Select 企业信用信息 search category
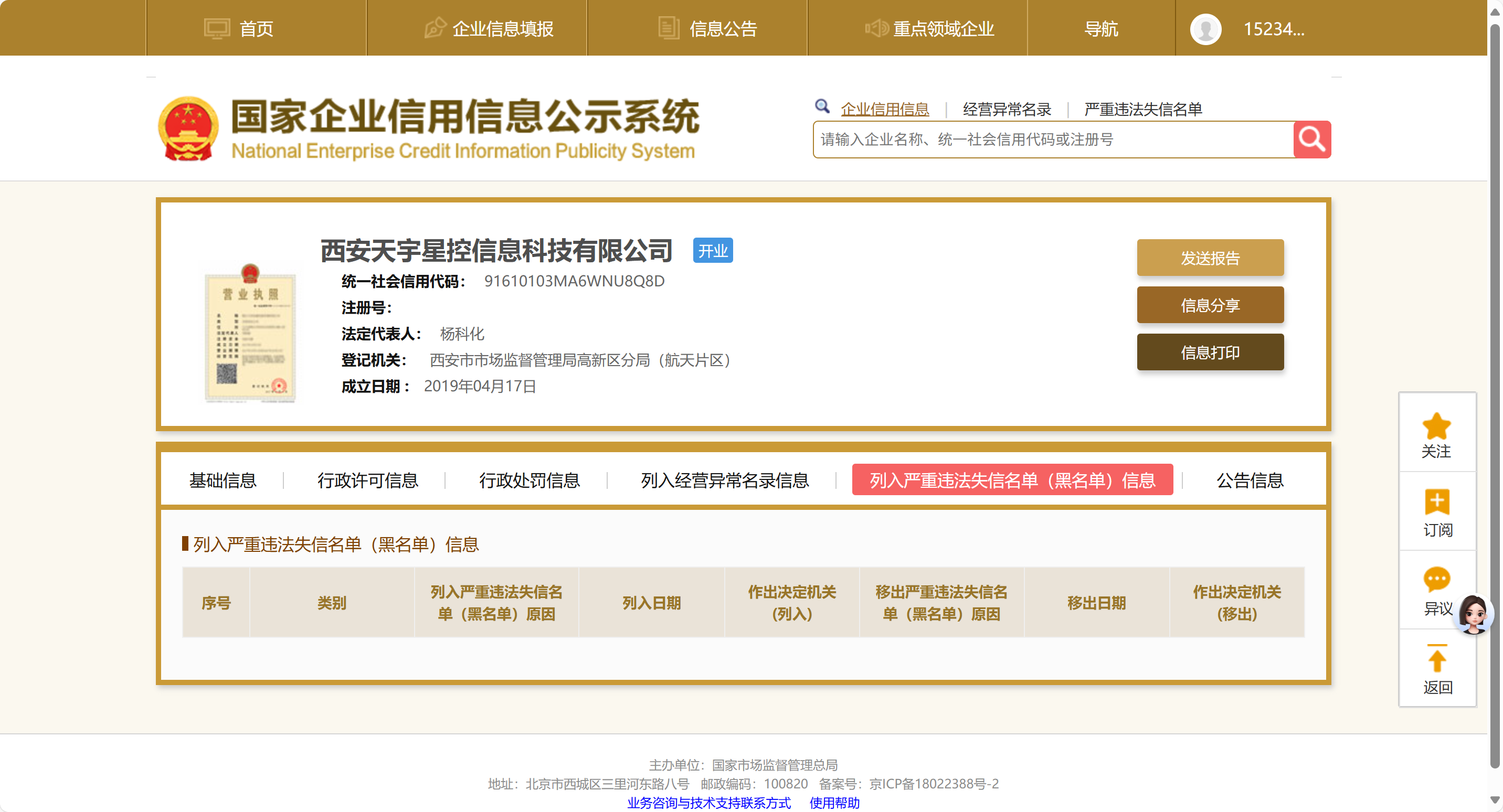The width and height of the screenshot is (1503, 812). 884,109
